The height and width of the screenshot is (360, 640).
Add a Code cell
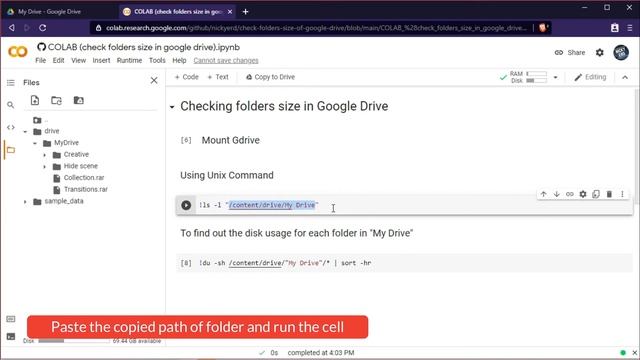coord(187,77)
